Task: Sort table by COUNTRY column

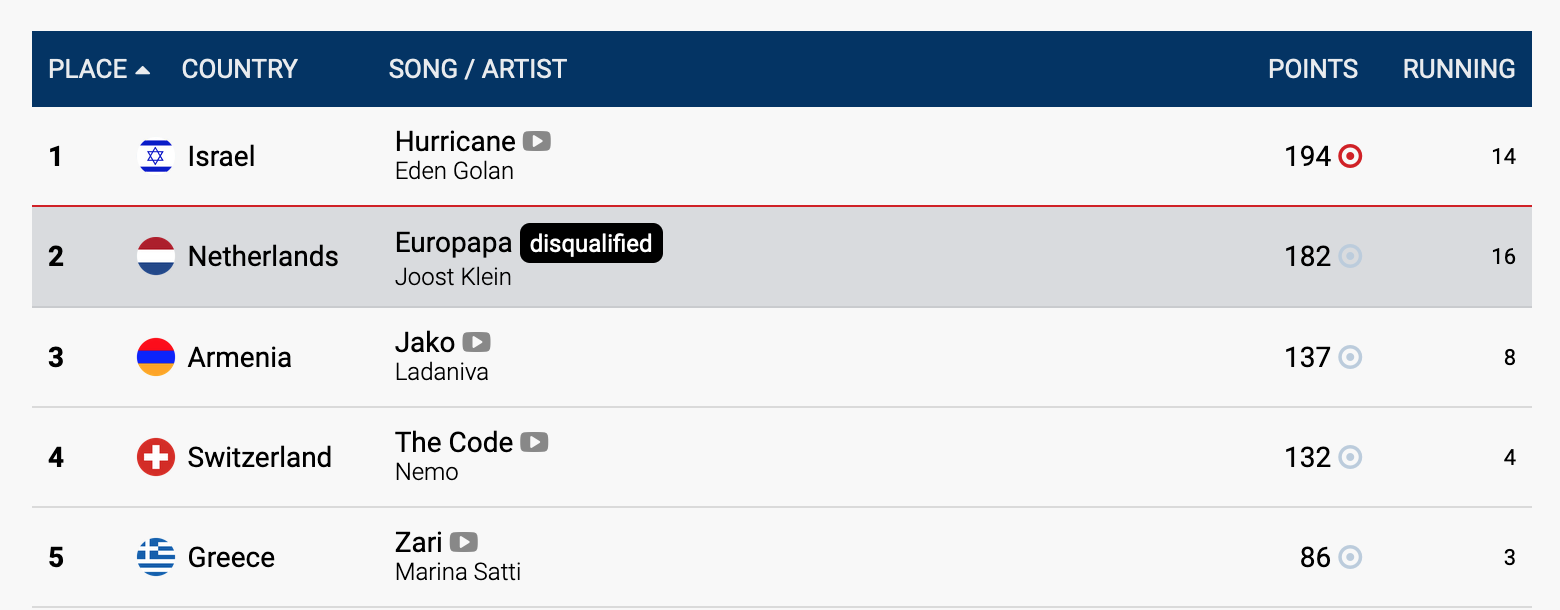Action: 240,69
